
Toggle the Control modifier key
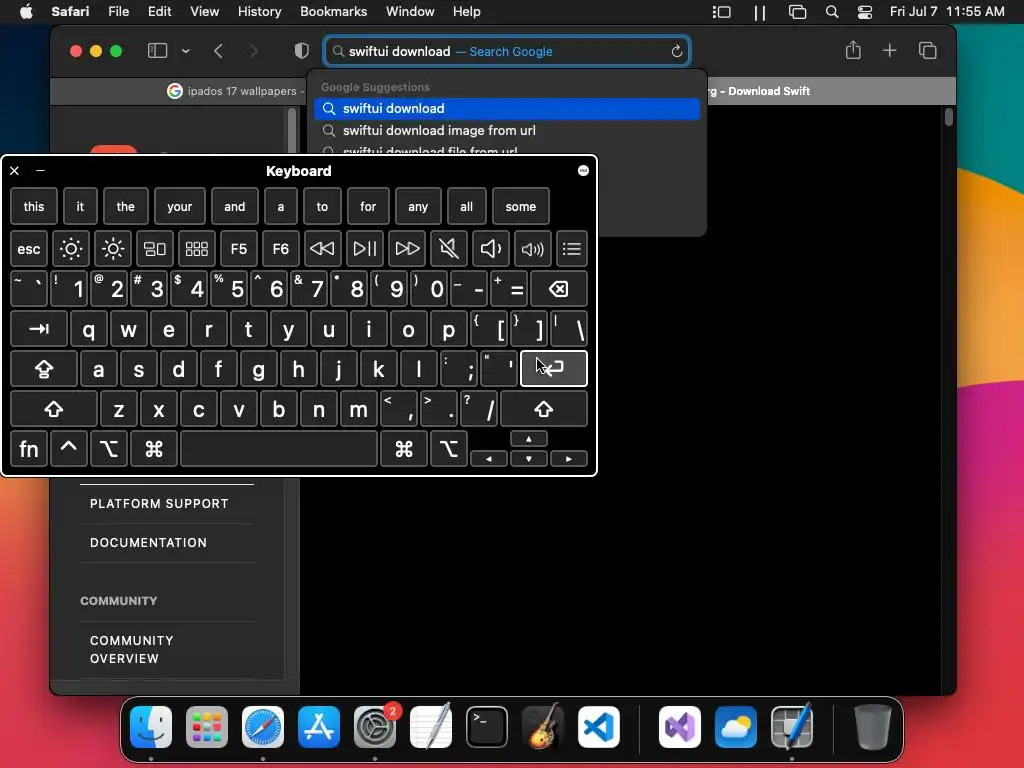pos(69,449)
